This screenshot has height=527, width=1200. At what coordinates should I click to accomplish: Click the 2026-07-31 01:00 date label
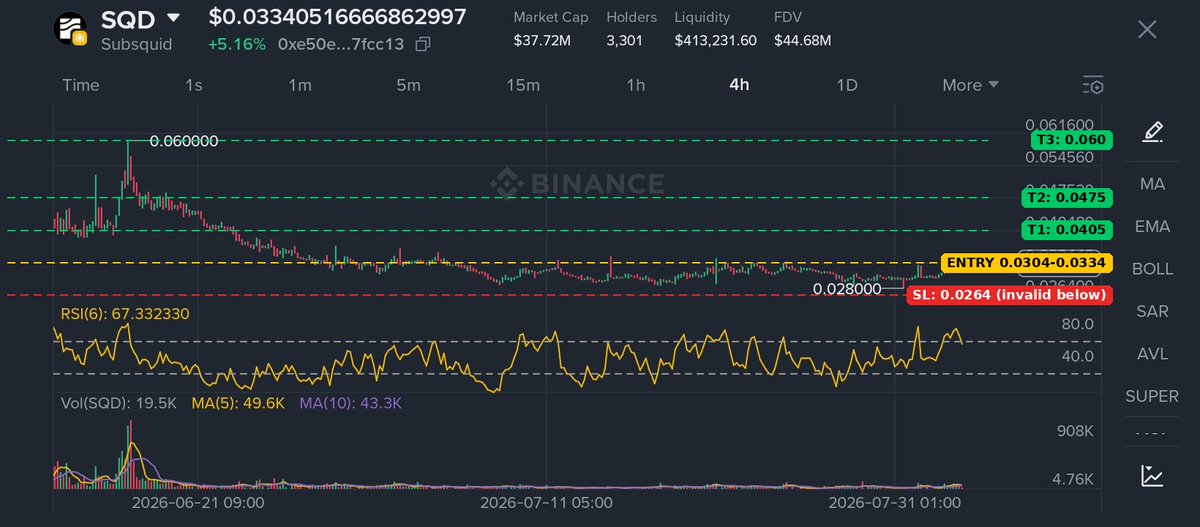point(895,502)
